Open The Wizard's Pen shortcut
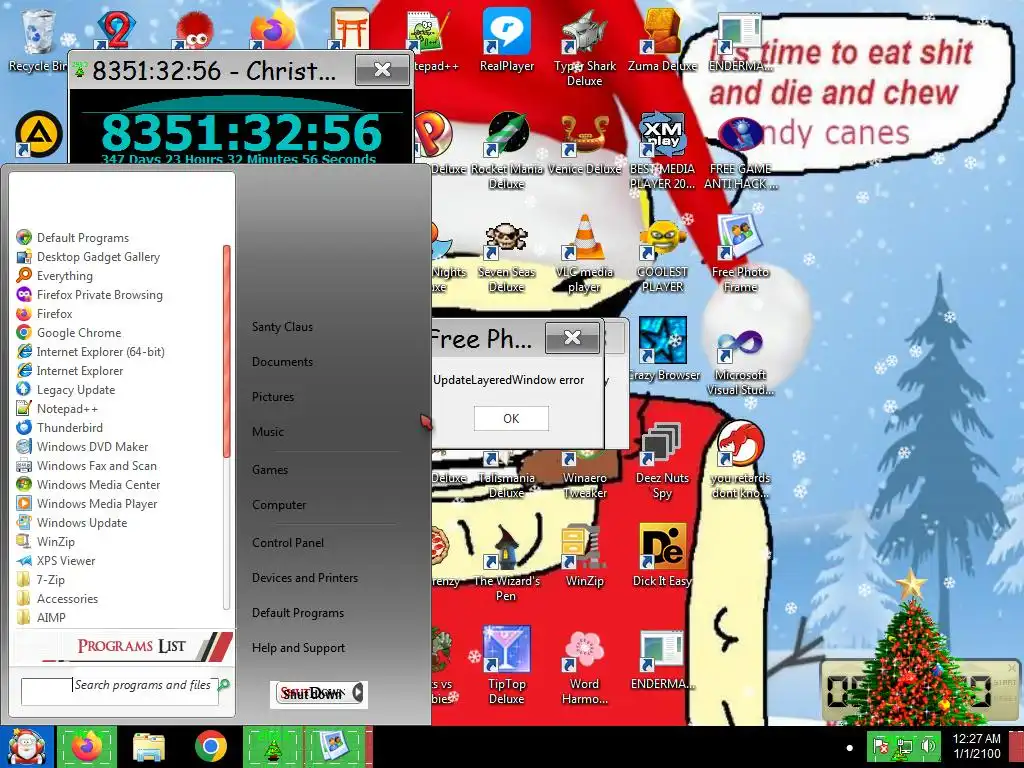This screenshot has height=768, width=1024. point(507,564)
